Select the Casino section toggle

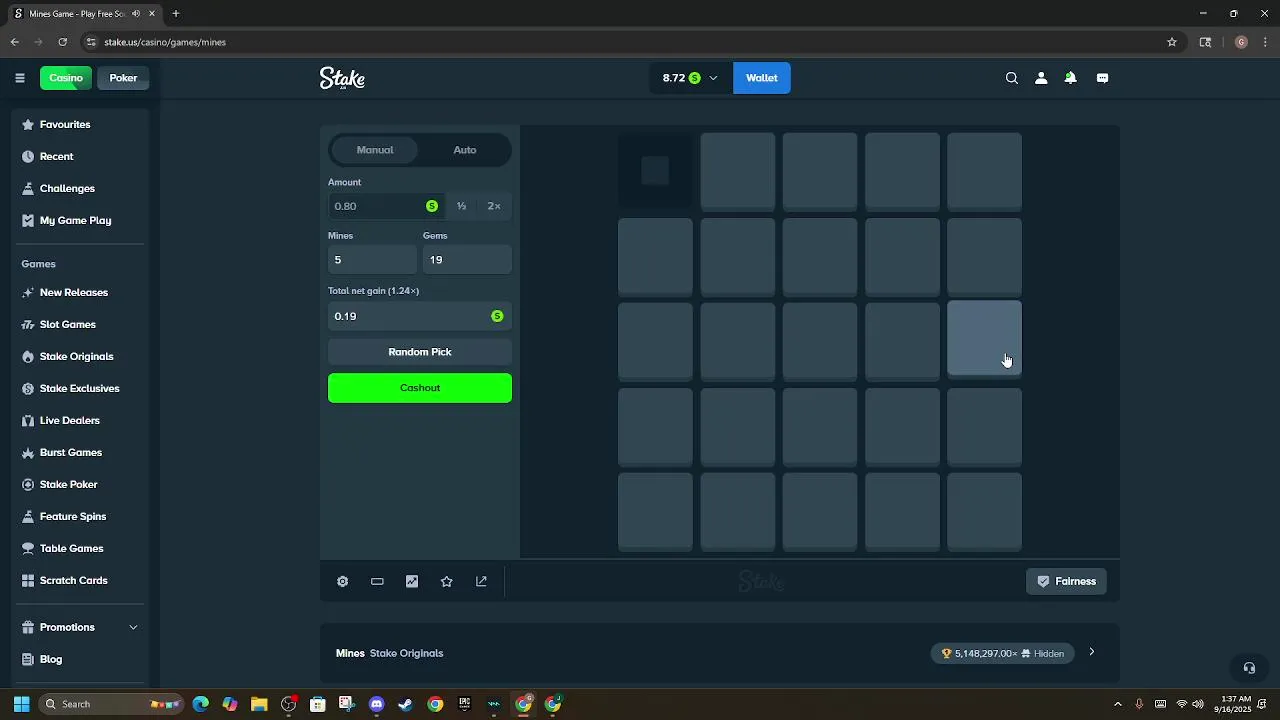coord(66,78)
